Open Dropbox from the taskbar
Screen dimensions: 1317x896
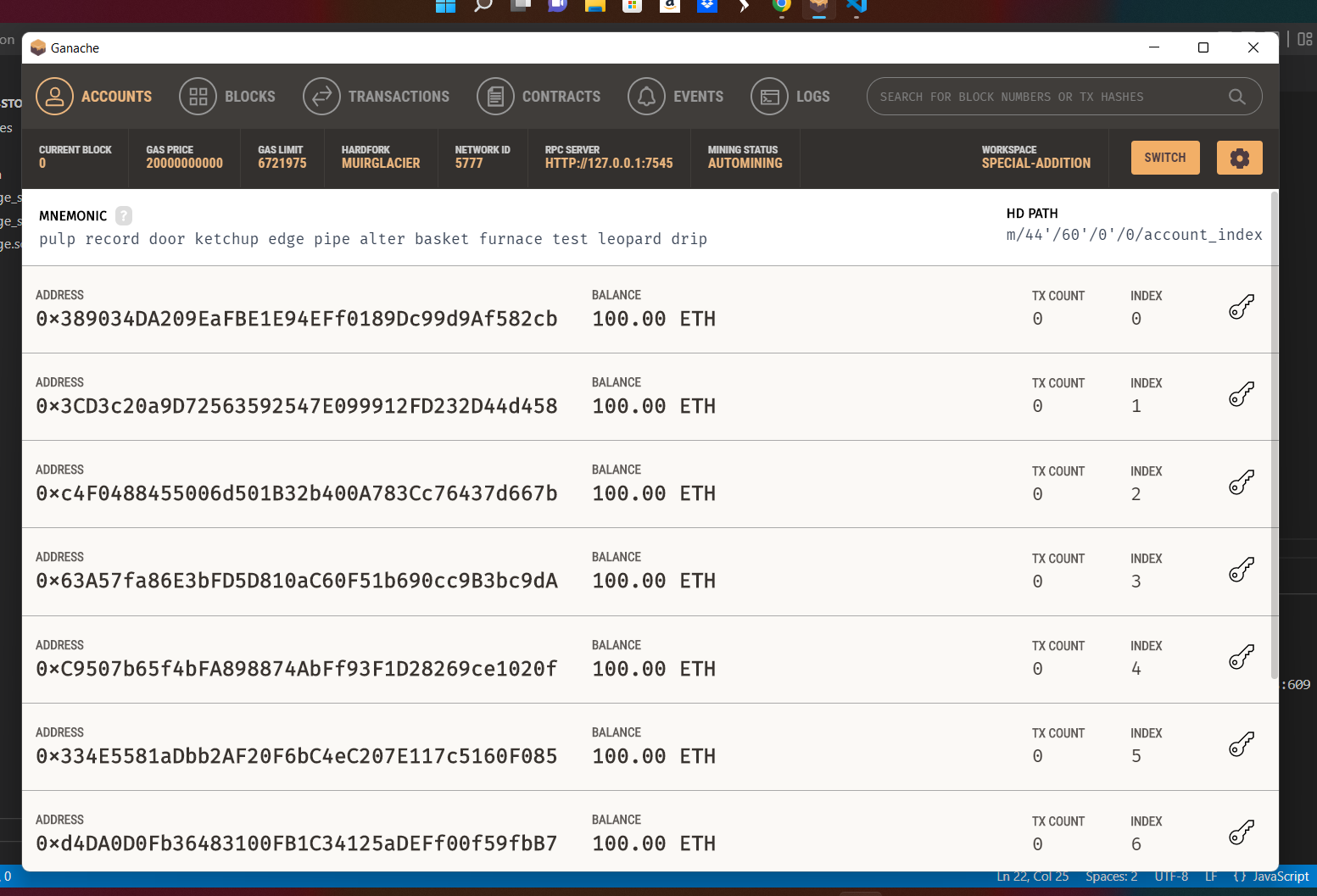click(x=707, y=6)
